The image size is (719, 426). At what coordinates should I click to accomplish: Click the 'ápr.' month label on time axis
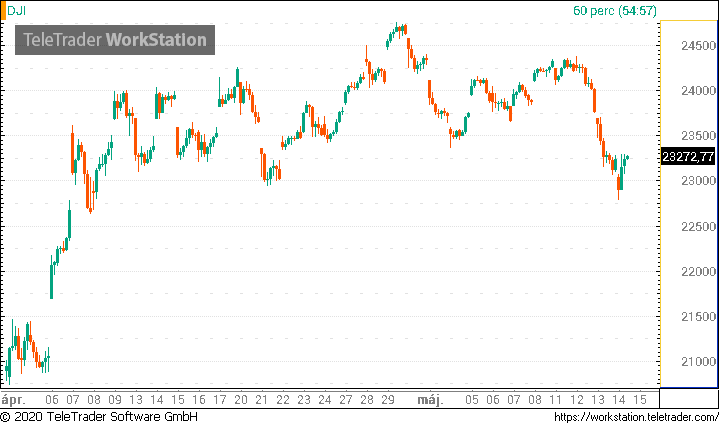coord(13,400)
